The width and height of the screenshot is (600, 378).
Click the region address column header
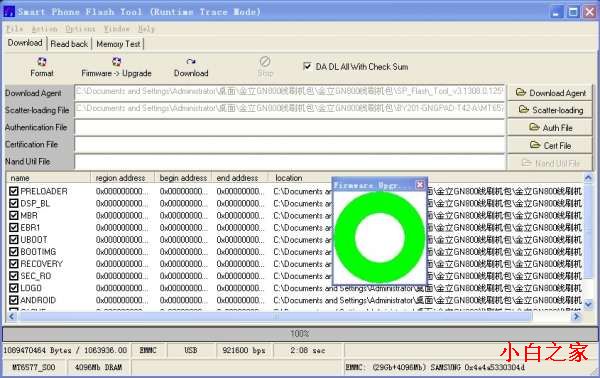click(x=122, y=178)
